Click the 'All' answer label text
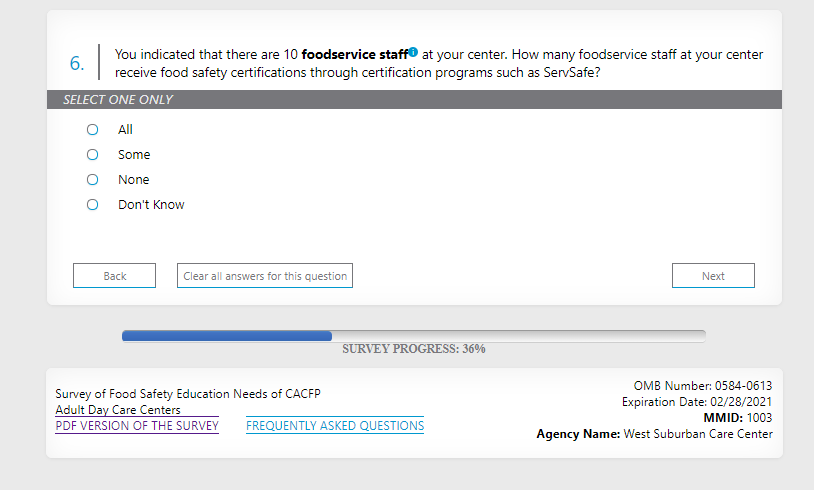 click(125, 130)
